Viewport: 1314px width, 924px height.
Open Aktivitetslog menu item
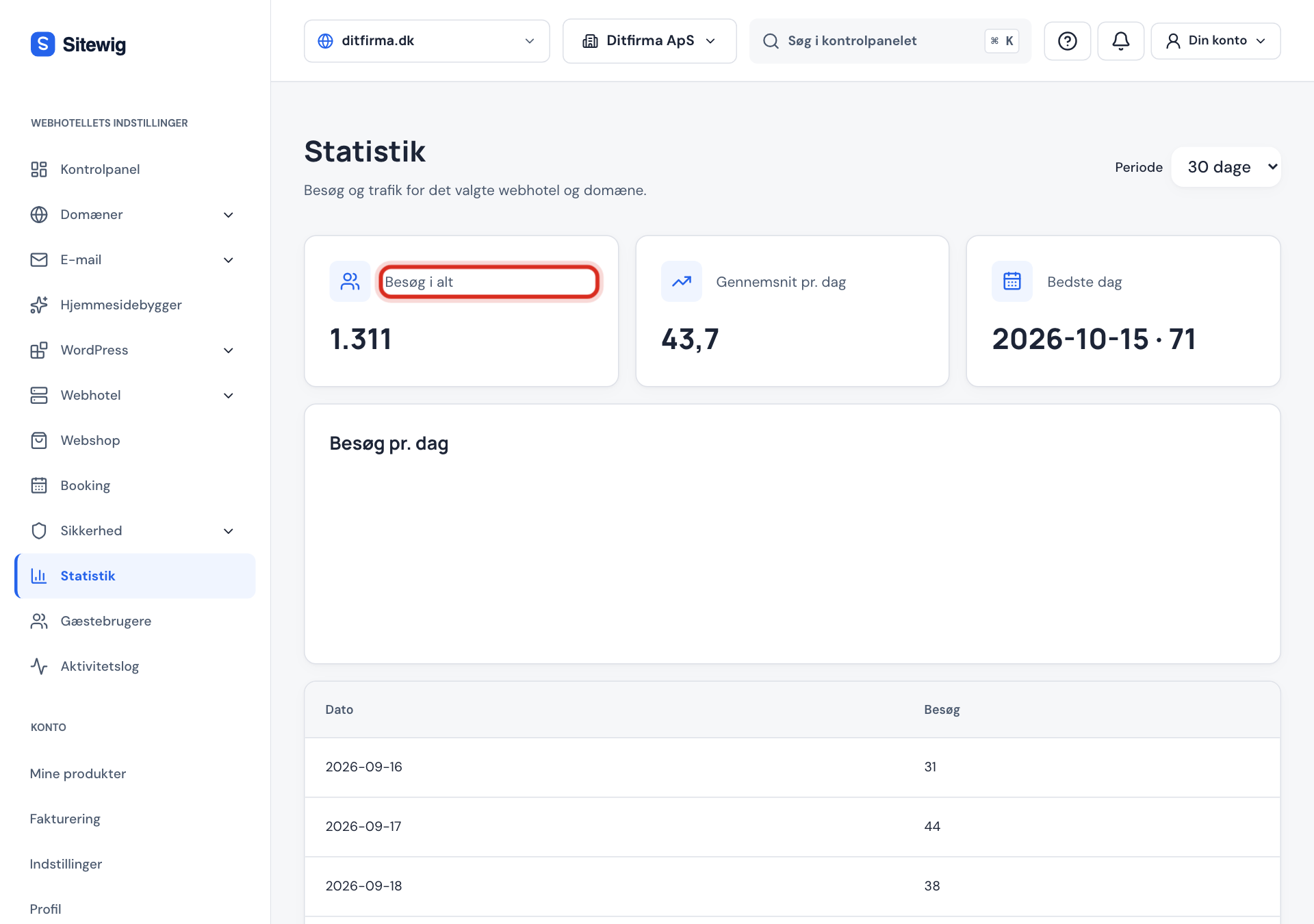tap(135, 666)
